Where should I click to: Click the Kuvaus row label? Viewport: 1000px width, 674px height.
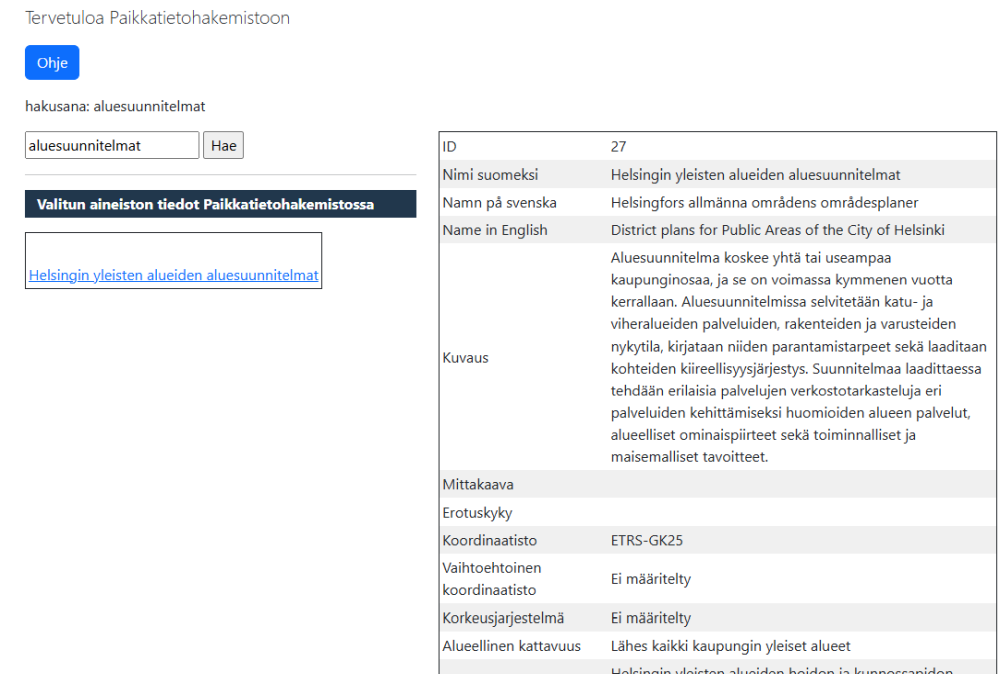click(466, 358)
